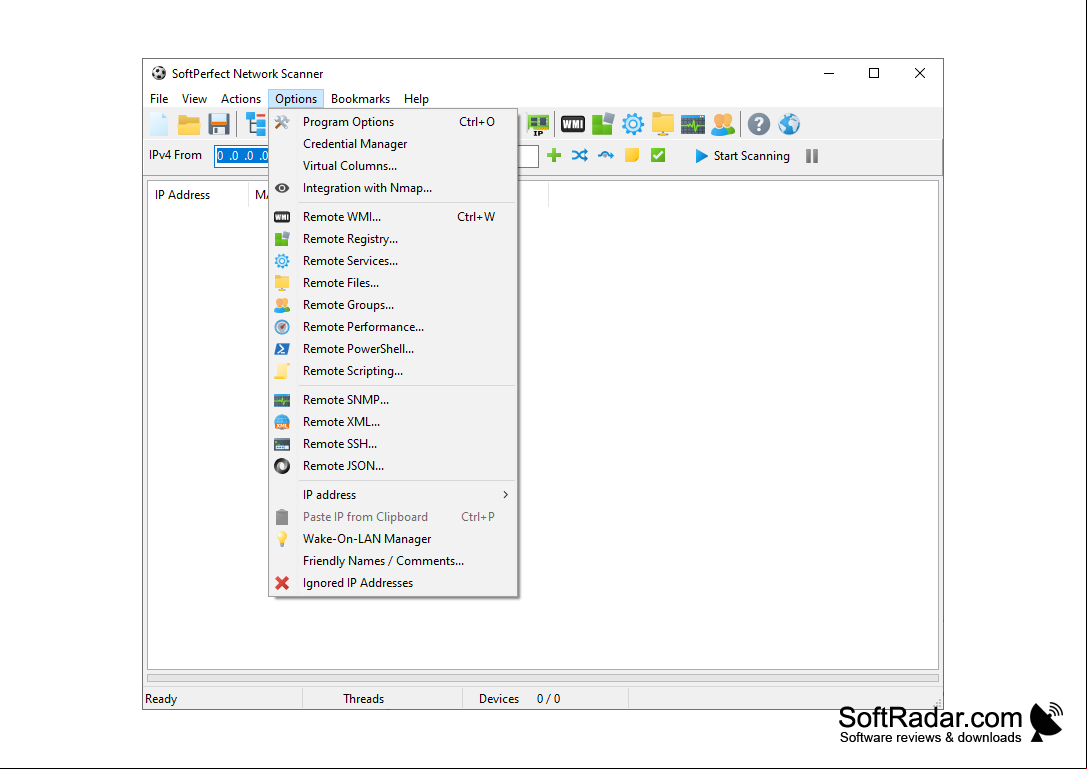Click the green plus add range icon
The image size is (1087, 769).
[554, 155]
